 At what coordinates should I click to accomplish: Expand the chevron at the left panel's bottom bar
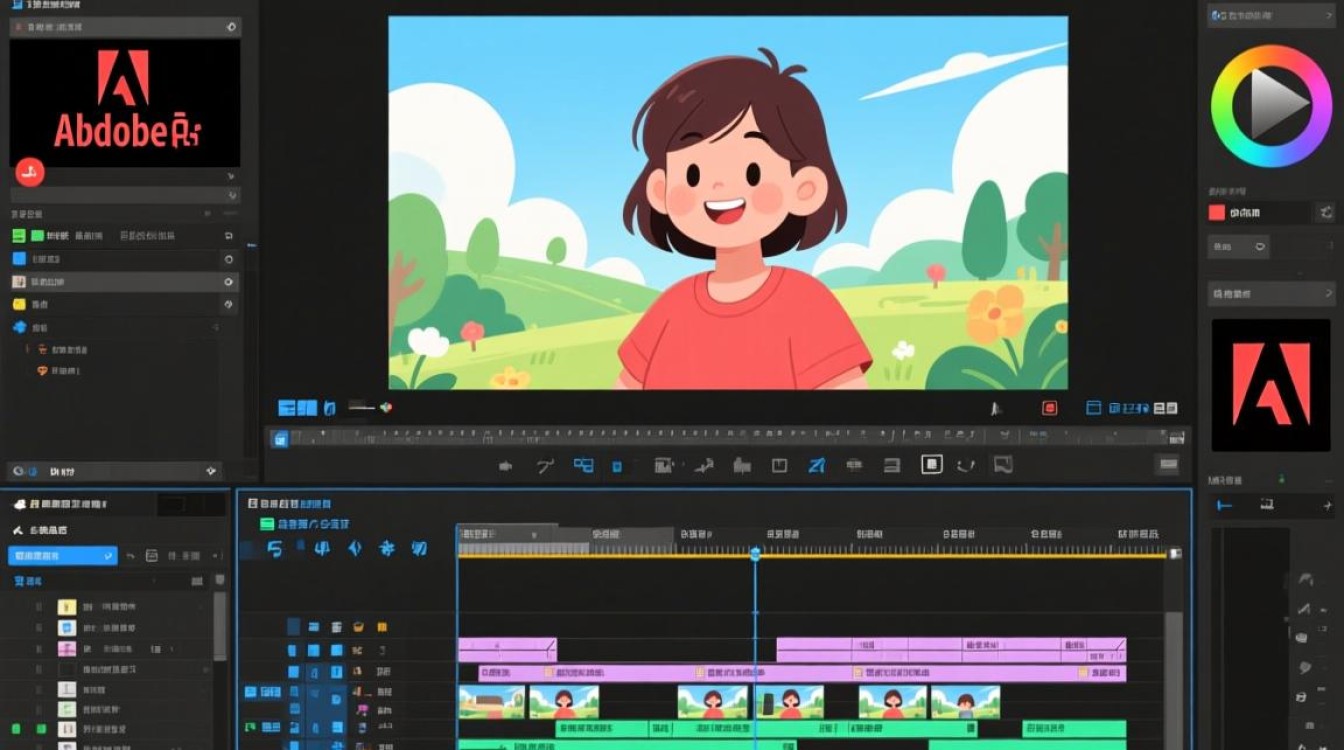(x=211, y=470)
